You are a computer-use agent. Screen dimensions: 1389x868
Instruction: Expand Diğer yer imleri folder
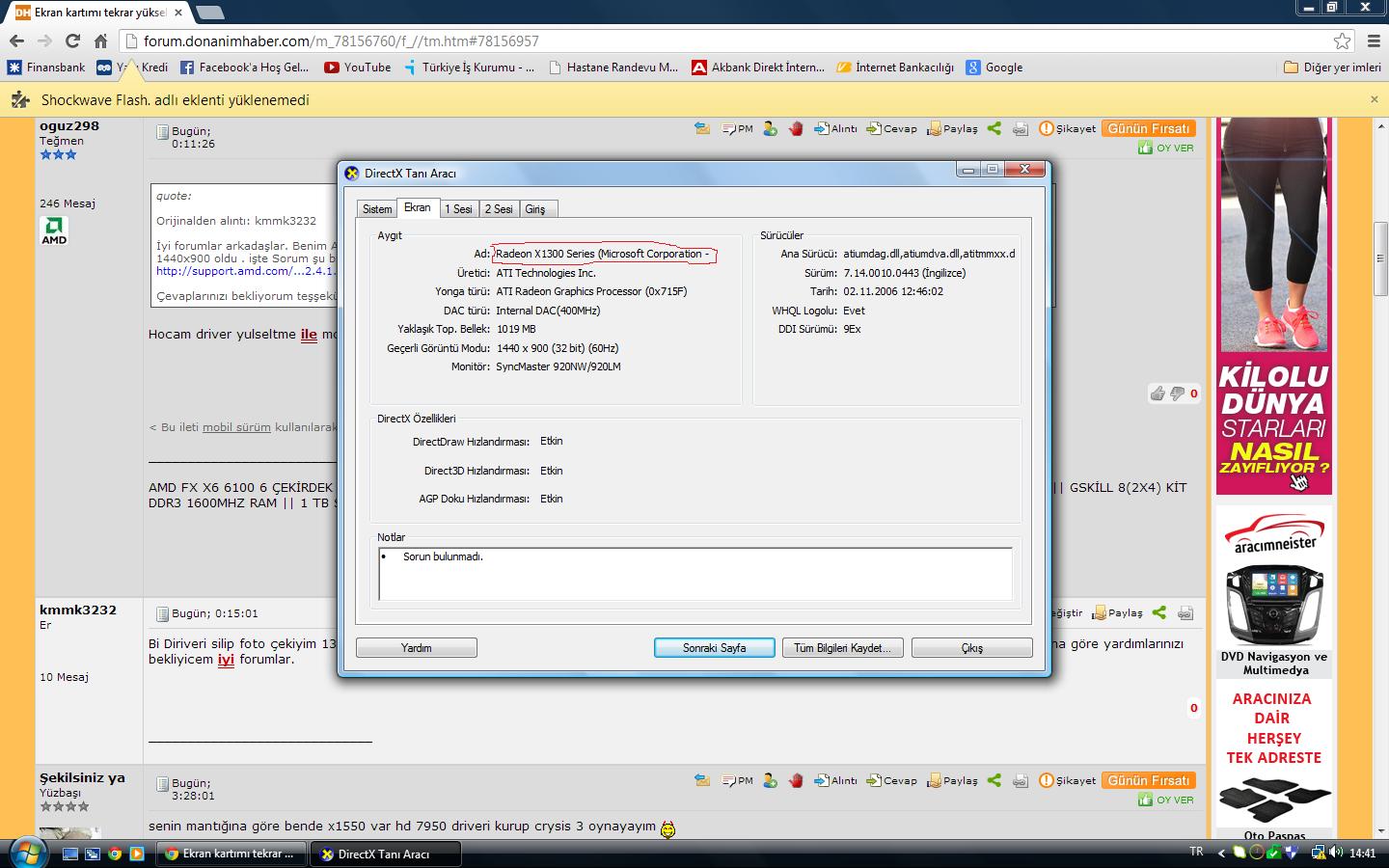point(1333,68)
